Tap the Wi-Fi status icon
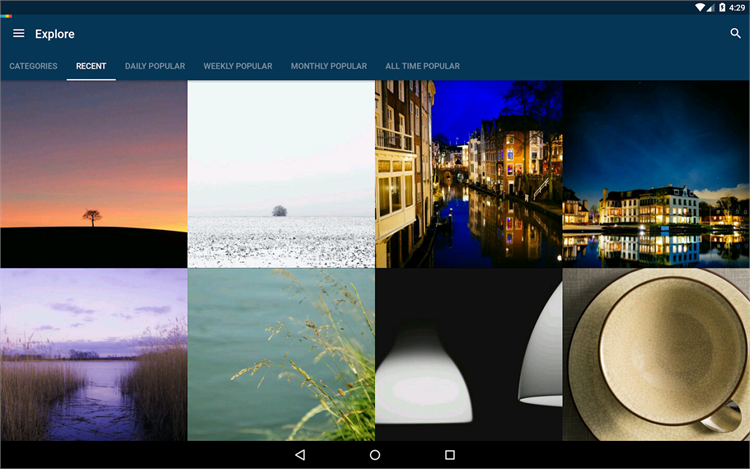The height and width of the screenshot is (469, 750). [x=700, y=7]
